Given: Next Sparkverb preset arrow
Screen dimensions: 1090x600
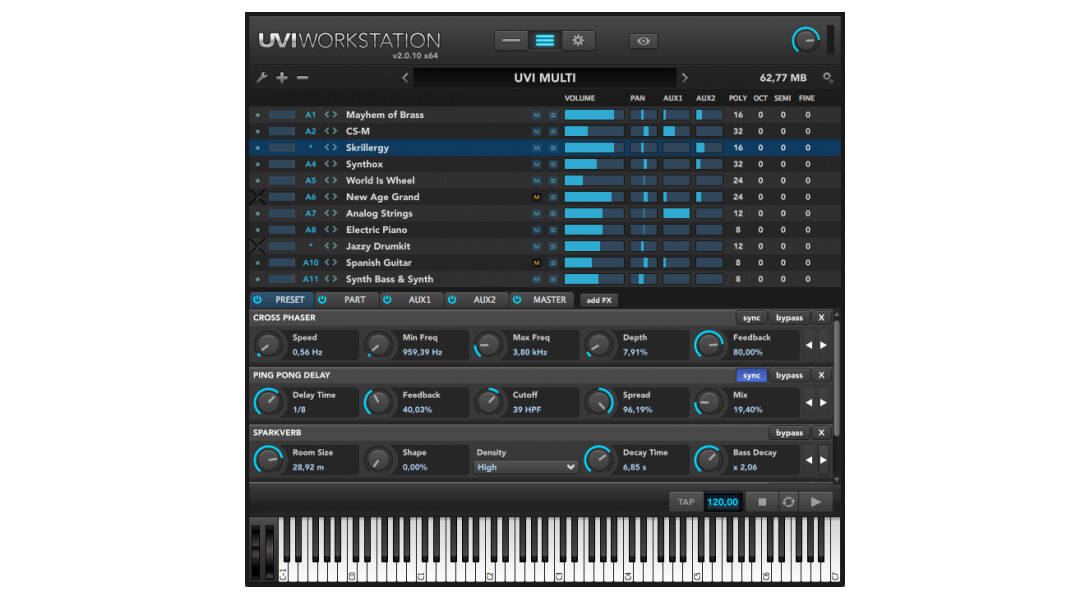Looking at the screenshot, I should click(x=823, y=460).
